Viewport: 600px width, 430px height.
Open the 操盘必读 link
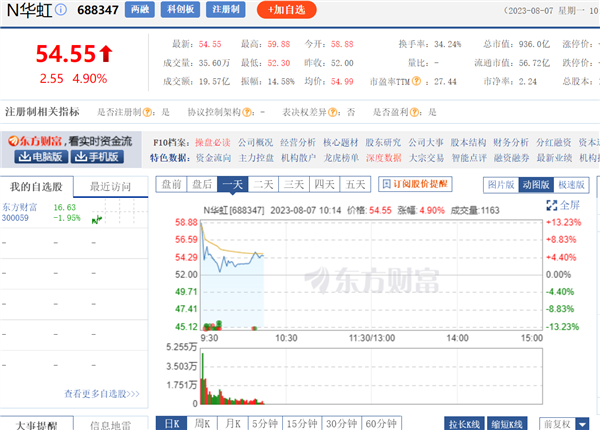click(213, 143)
